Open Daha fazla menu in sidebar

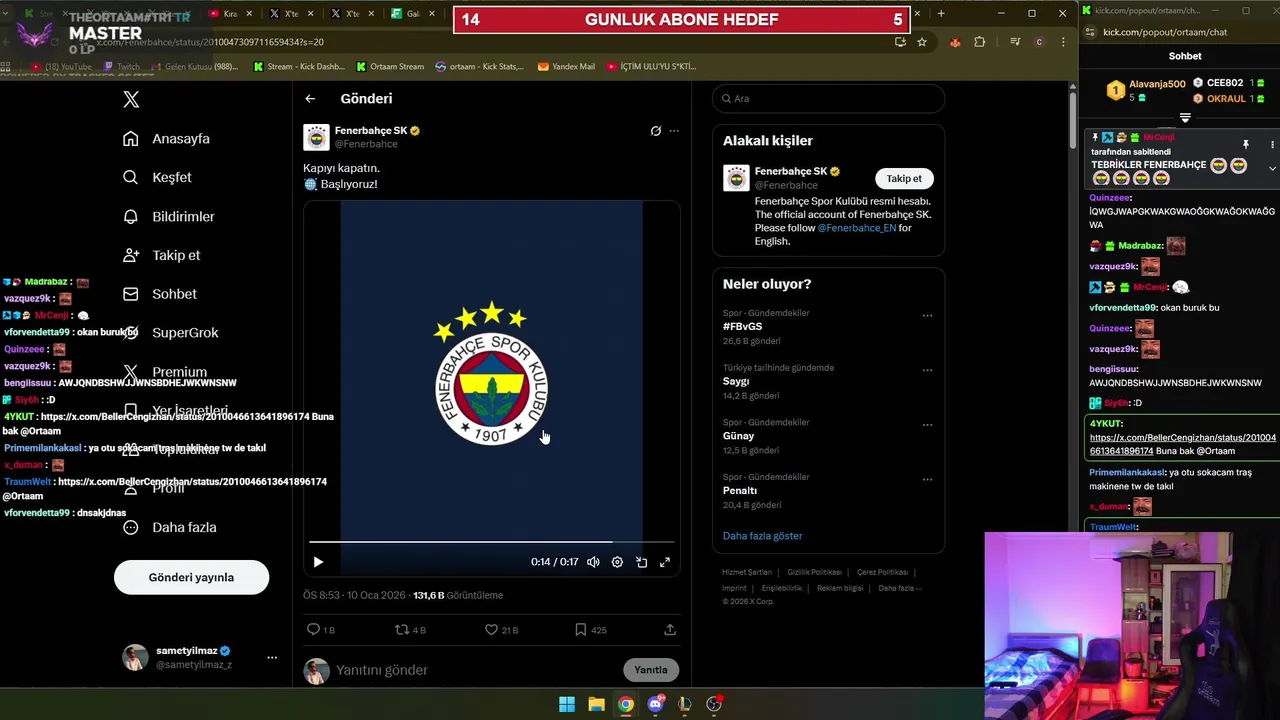pyautogui.click(x=170, y=527)
